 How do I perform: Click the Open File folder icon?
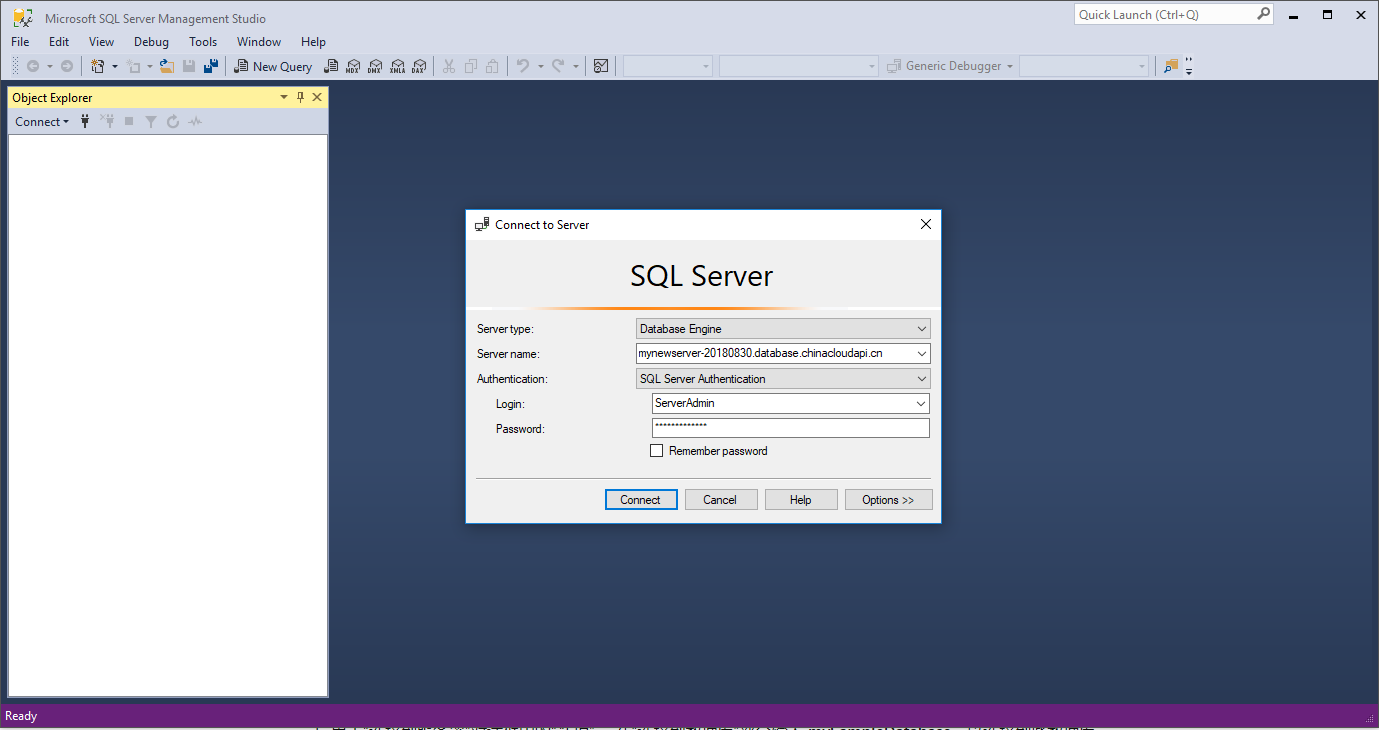pos(167,66)
